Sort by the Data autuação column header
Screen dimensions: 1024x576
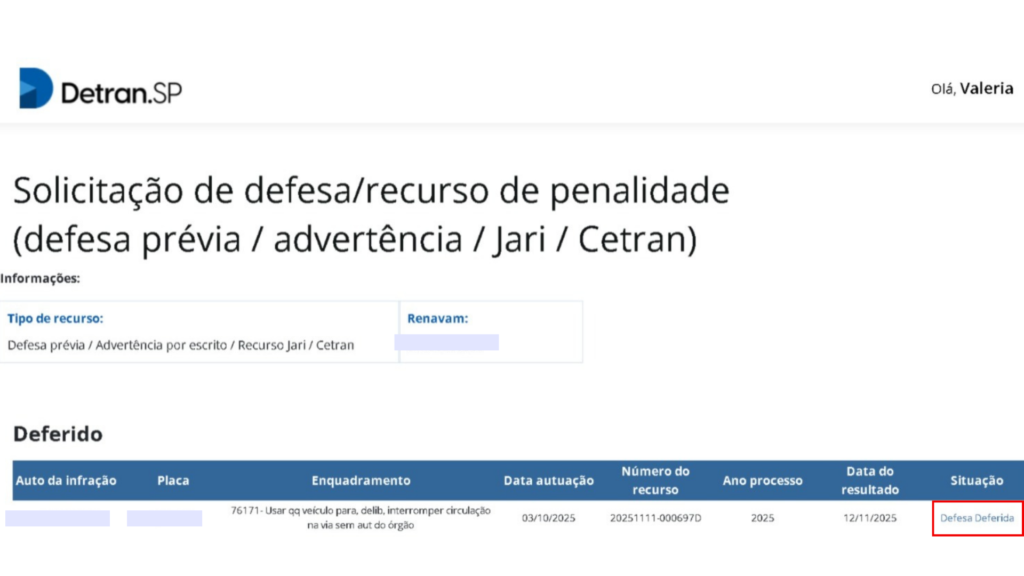(548, 480)
